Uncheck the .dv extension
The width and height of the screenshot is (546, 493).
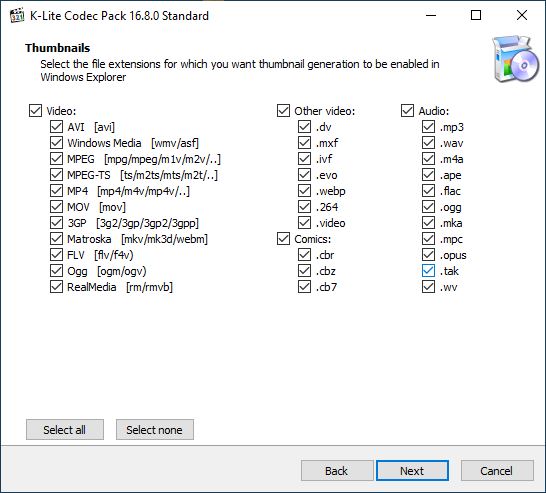click(305, 127)
